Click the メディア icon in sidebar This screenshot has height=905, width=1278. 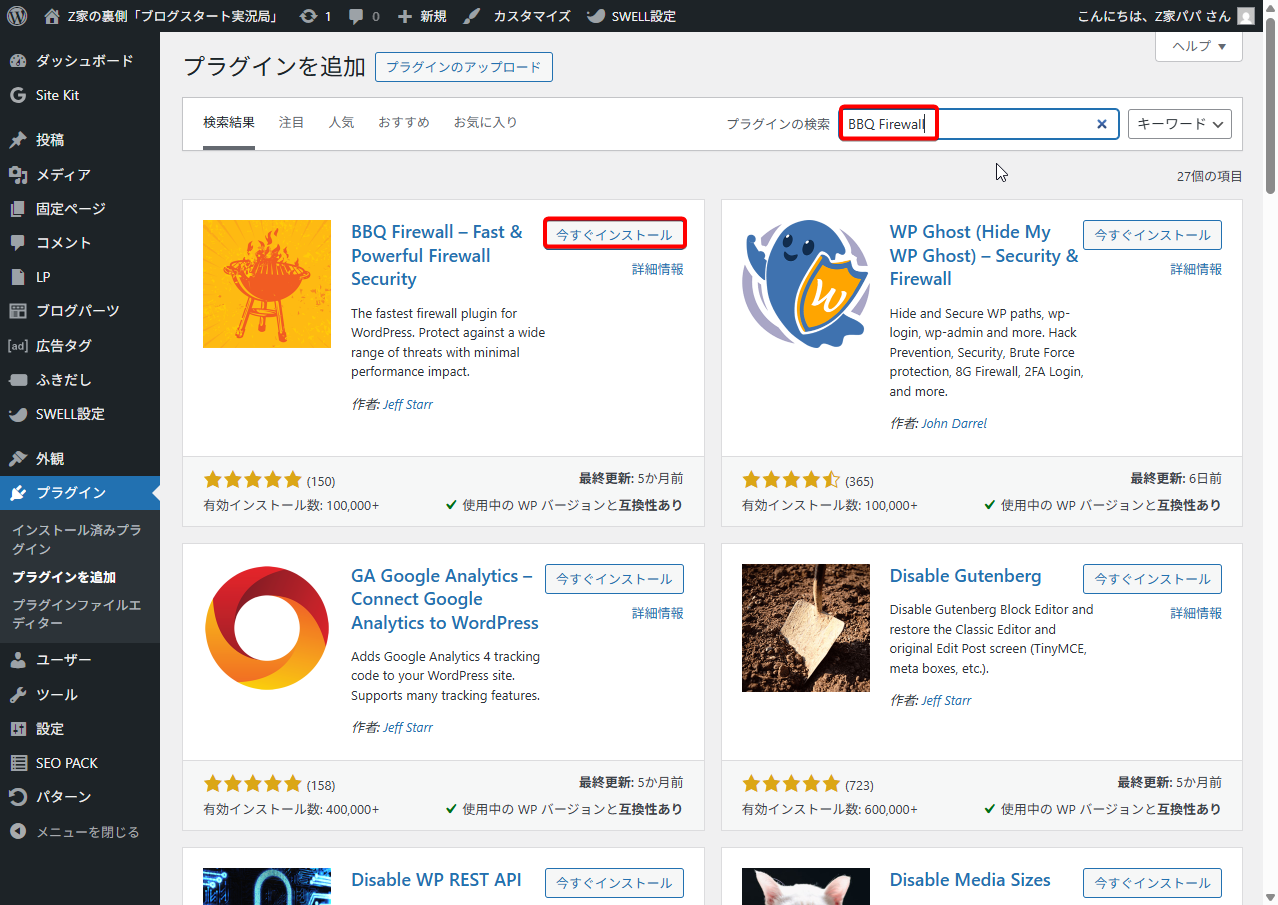(18, 175)
